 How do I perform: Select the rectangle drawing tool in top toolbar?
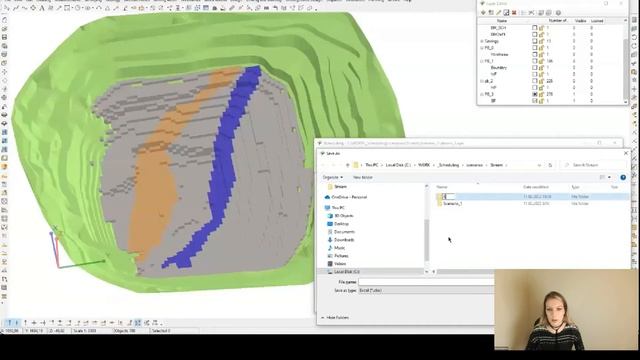point(67,8)
